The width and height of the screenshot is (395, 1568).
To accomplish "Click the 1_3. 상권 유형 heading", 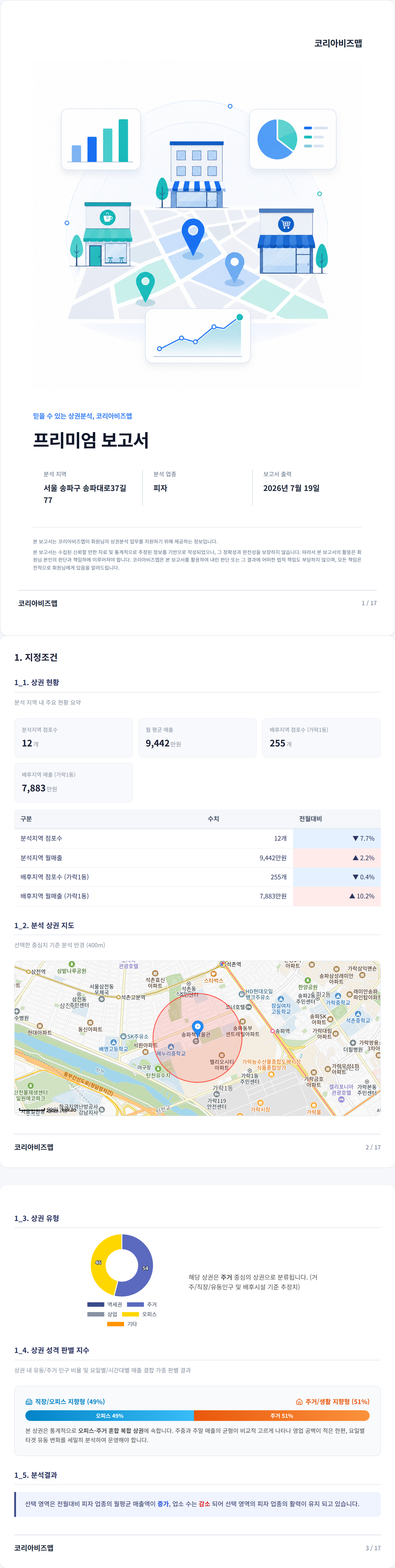I will click(36, 1218).
